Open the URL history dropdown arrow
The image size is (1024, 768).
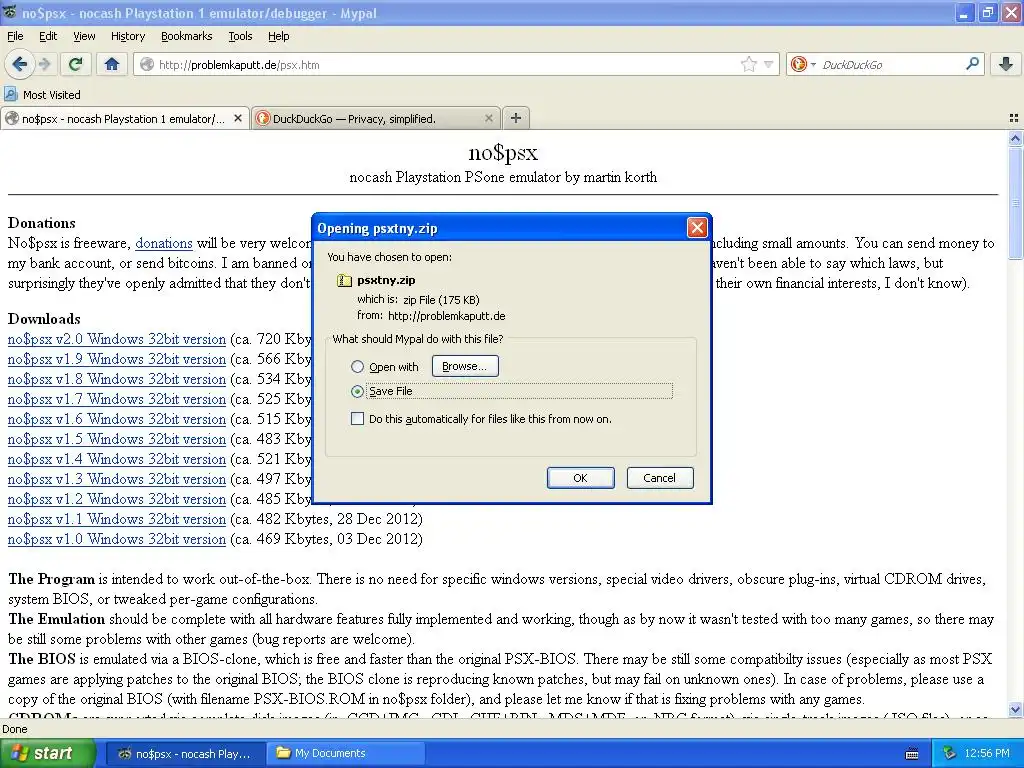pos(769,64)
